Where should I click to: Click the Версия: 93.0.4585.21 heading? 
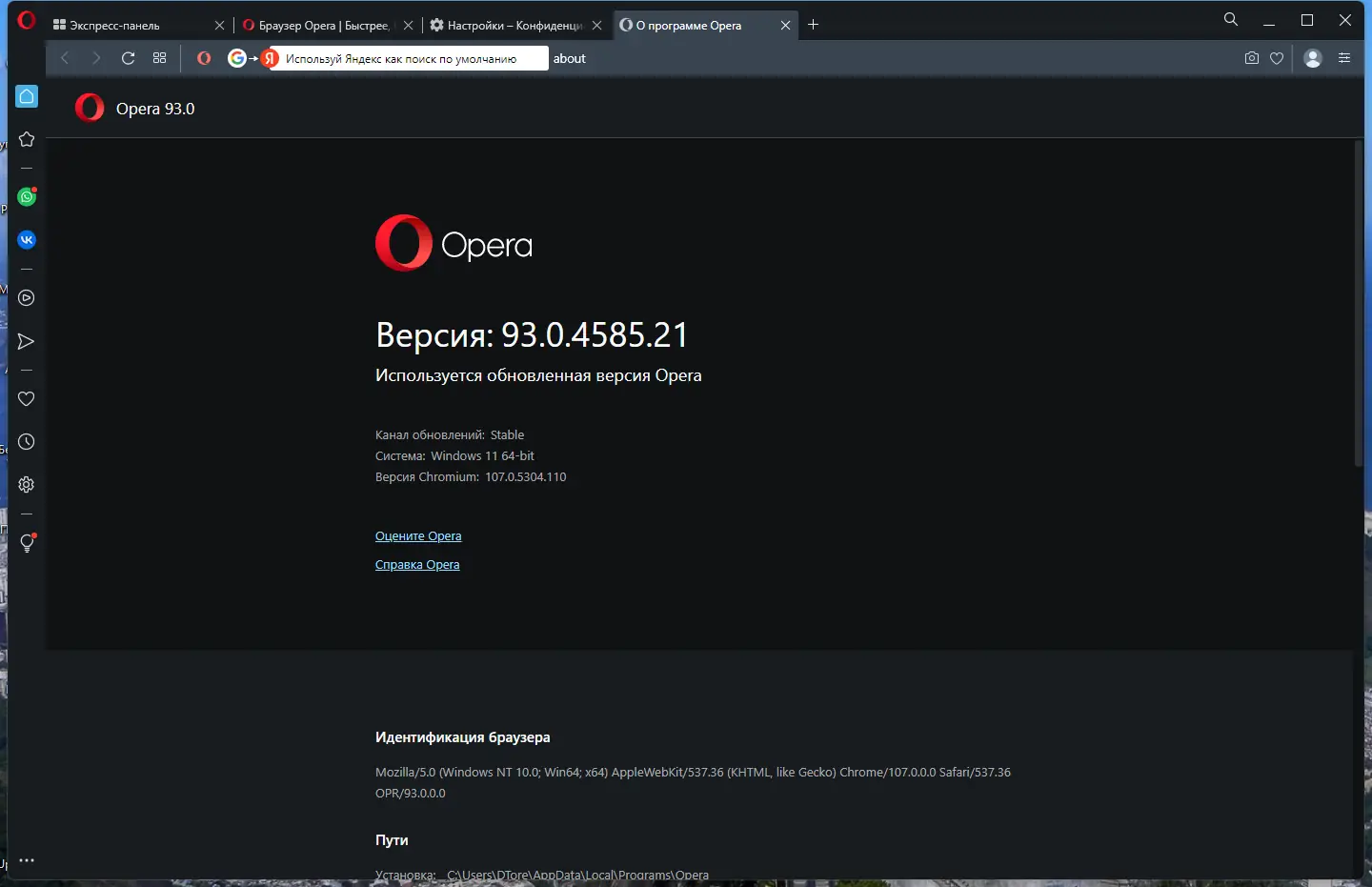(x=532, y=334)
